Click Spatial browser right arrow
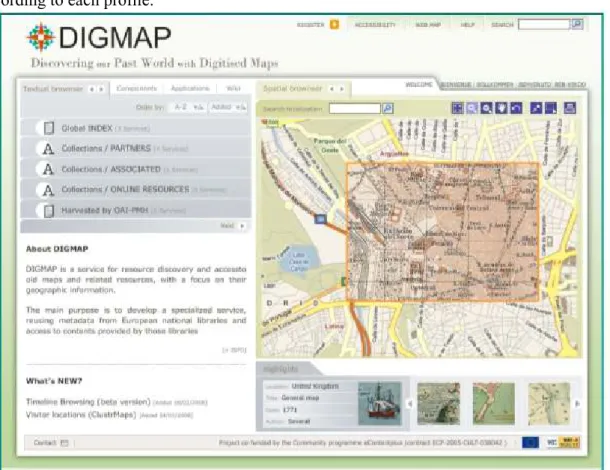This screenshot has height=470, width=610. click(x=342, y=89)
